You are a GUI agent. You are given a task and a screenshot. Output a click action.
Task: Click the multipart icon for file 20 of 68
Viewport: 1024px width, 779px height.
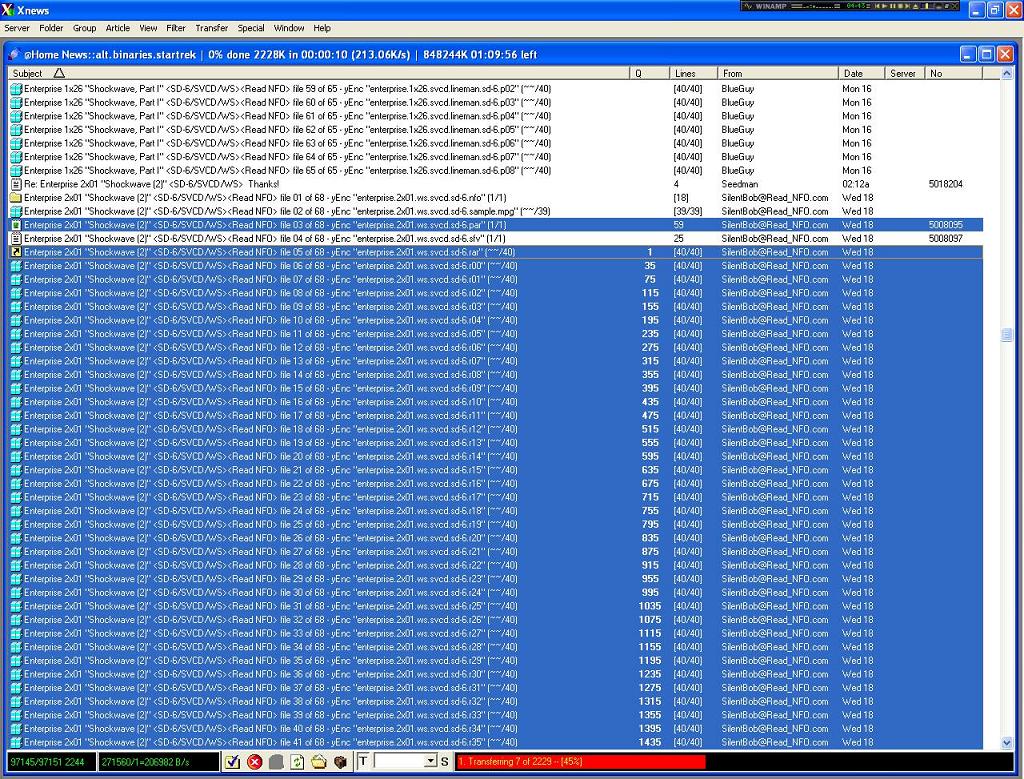point(16,456)
